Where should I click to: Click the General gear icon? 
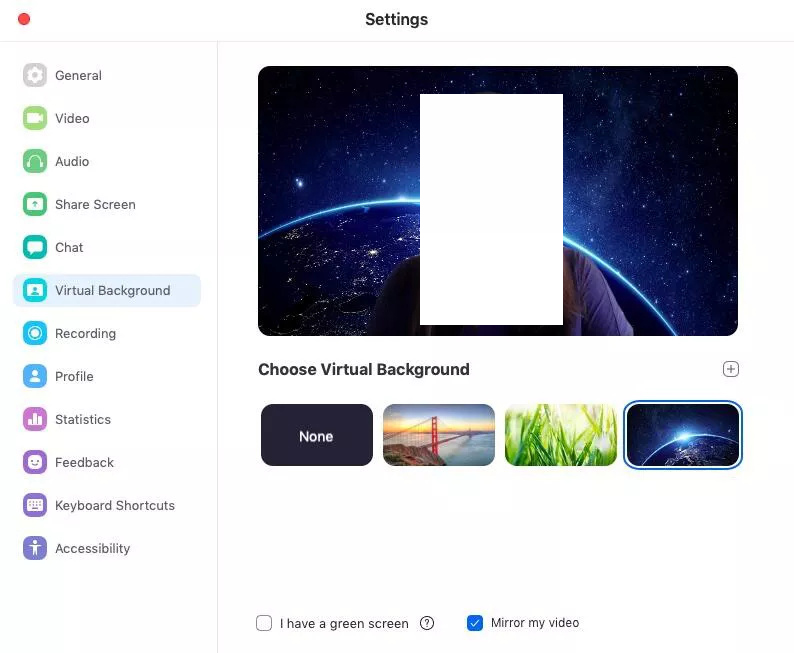point(35,75)
